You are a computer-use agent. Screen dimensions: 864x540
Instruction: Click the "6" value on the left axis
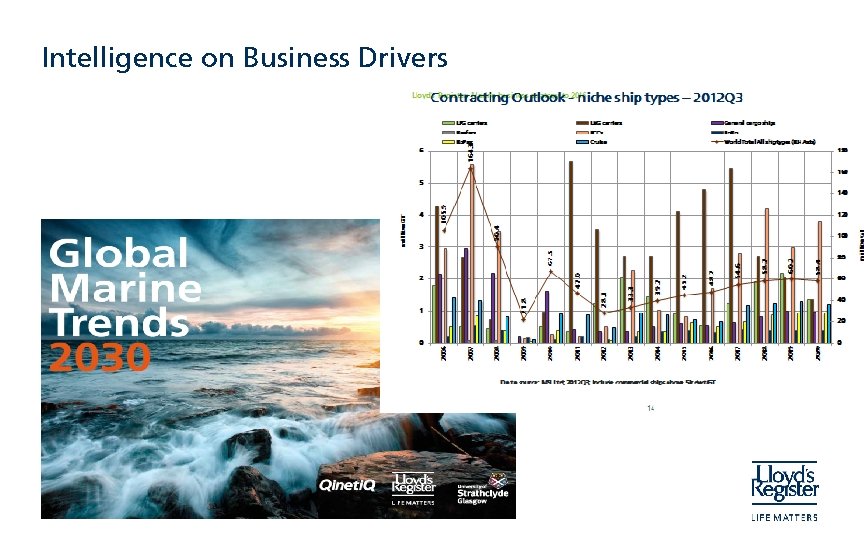(x=422, y=150)
